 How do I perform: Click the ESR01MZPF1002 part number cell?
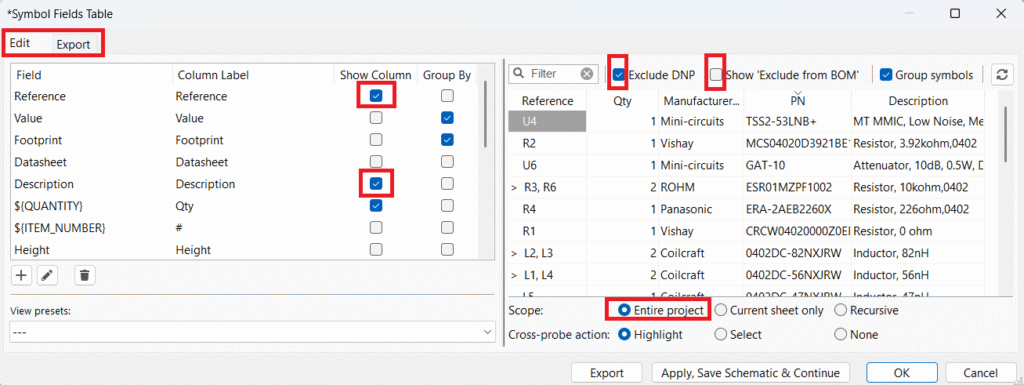(x=797, y=188)
